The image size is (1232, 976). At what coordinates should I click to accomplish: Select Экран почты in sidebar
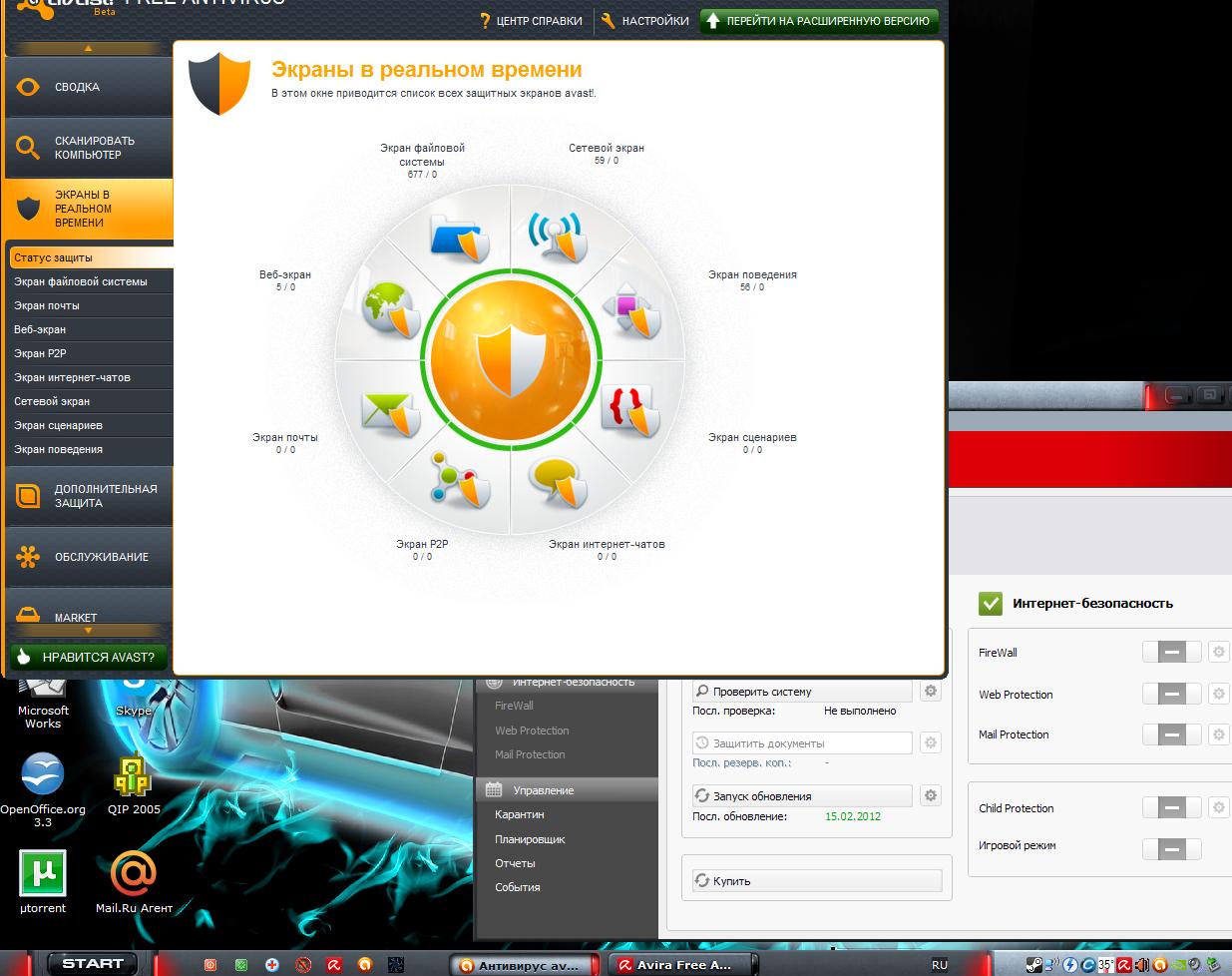[92, 305]
